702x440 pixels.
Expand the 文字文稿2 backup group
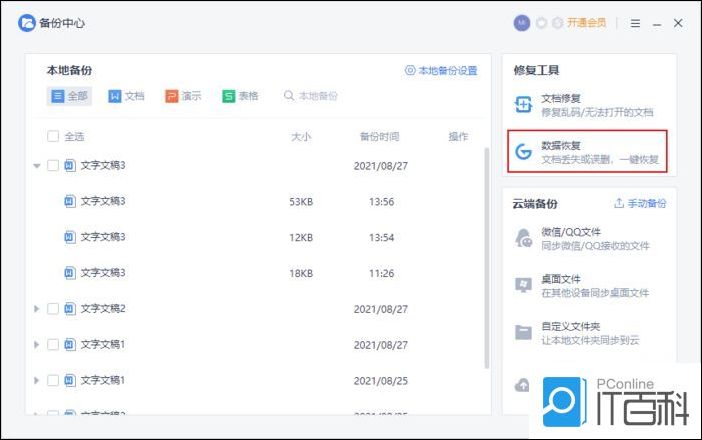(37, 309)
